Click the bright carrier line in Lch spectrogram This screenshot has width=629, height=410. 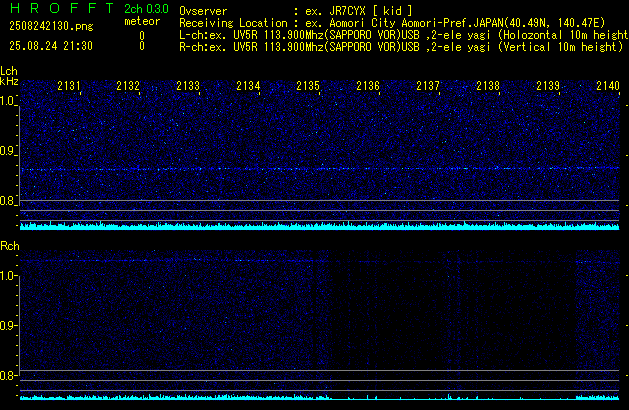click(x=320, y=169)
